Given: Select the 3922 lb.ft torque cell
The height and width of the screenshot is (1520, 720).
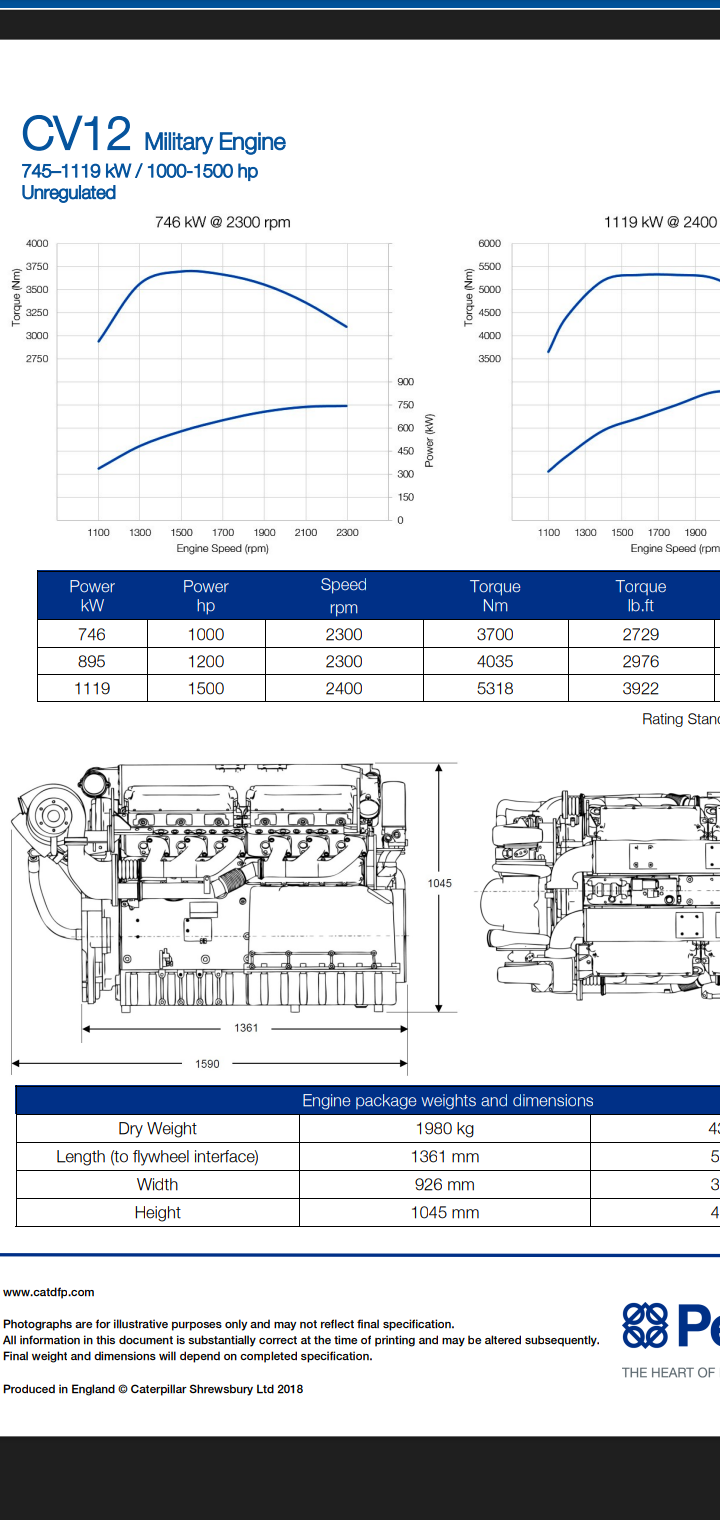Looking at the screenshot, I should [641, 688].
